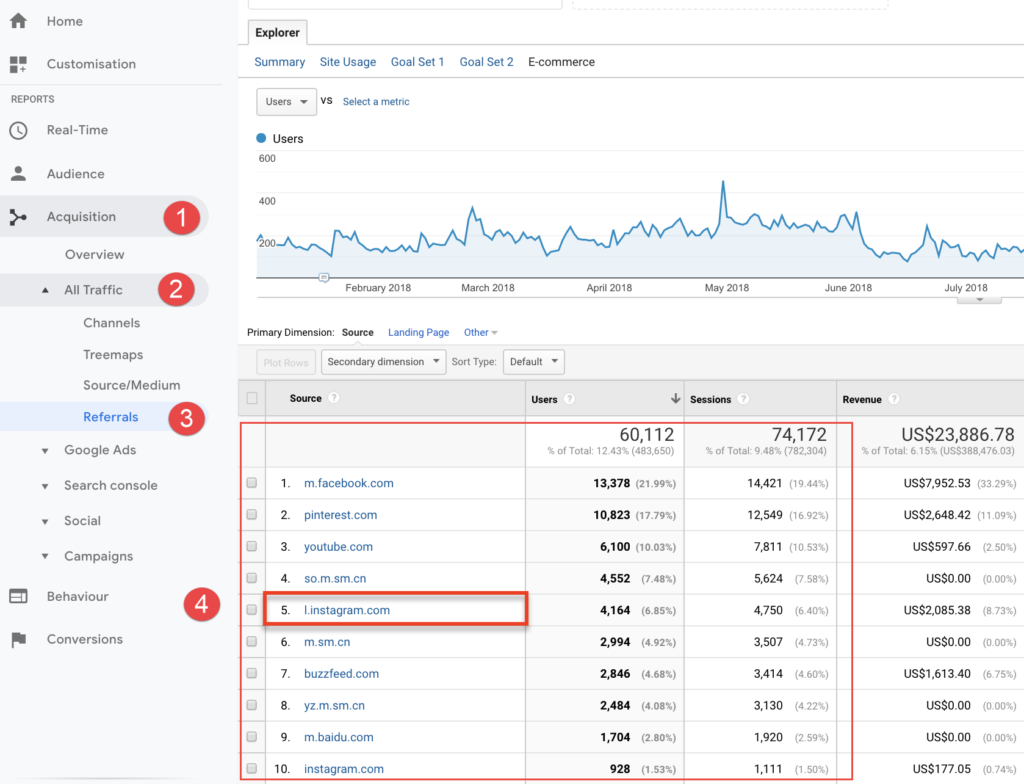Choose Landing Page as primary dimension
This screenshot has width=1024, height=784.
pos(419,333)
